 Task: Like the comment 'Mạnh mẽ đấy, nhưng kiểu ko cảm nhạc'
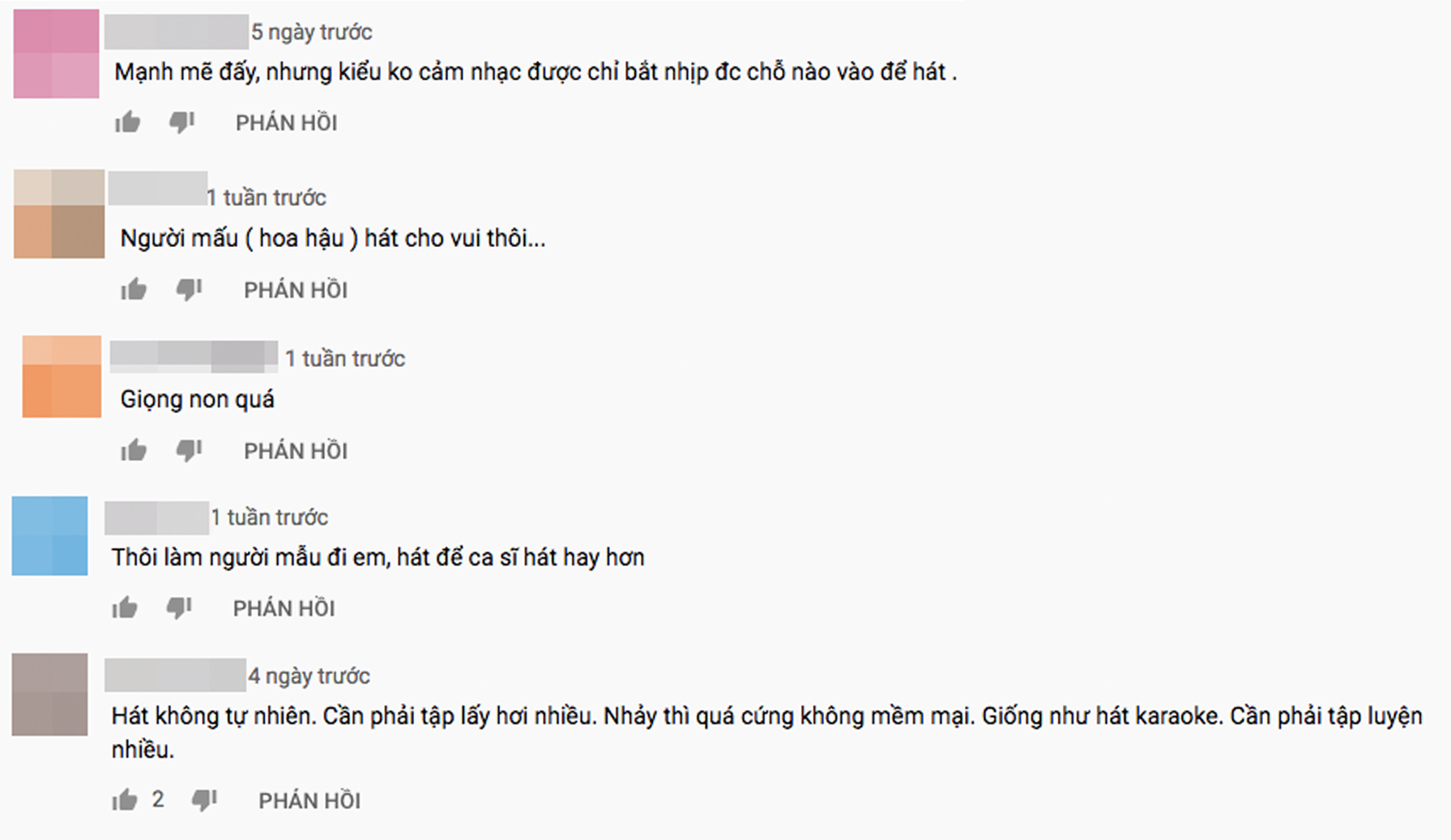pos(127,122)
